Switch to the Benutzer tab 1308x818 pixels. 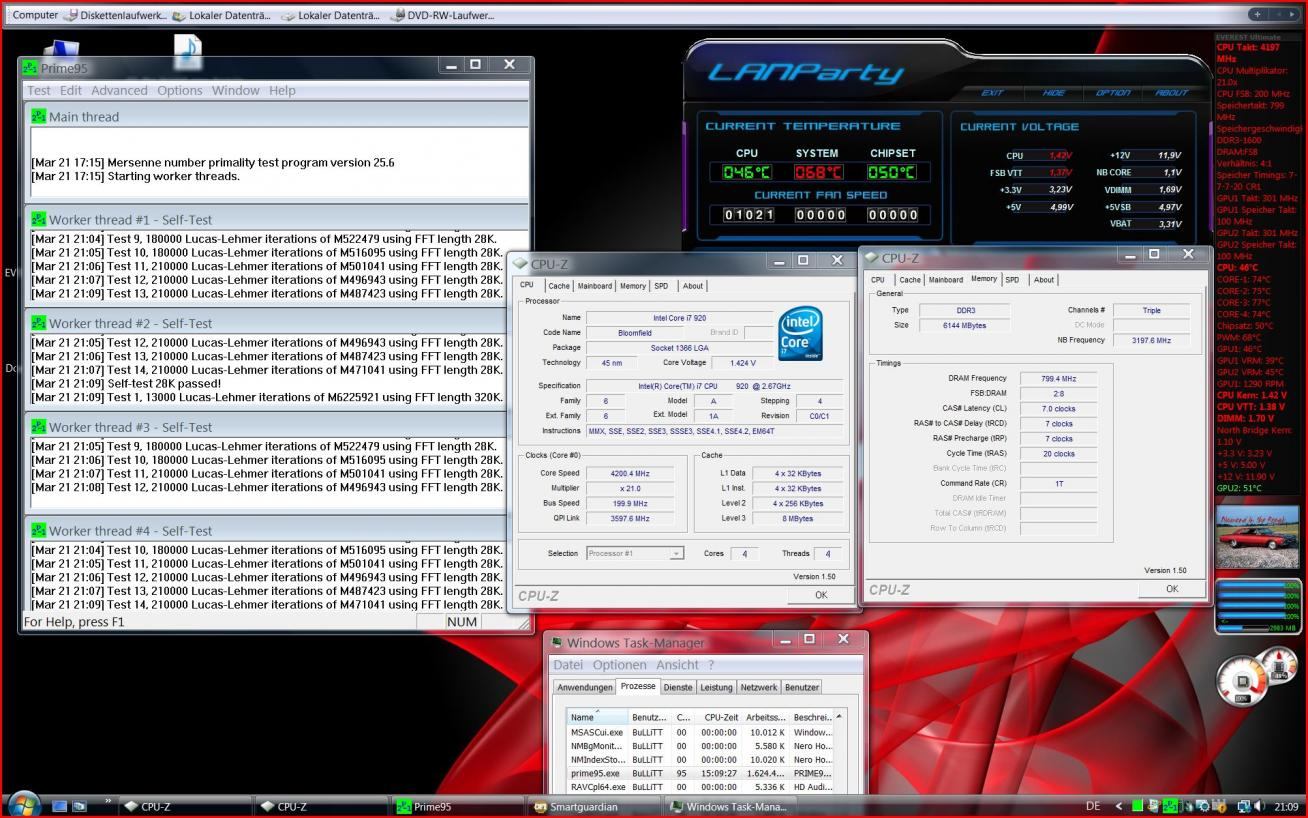click(802, 687)
